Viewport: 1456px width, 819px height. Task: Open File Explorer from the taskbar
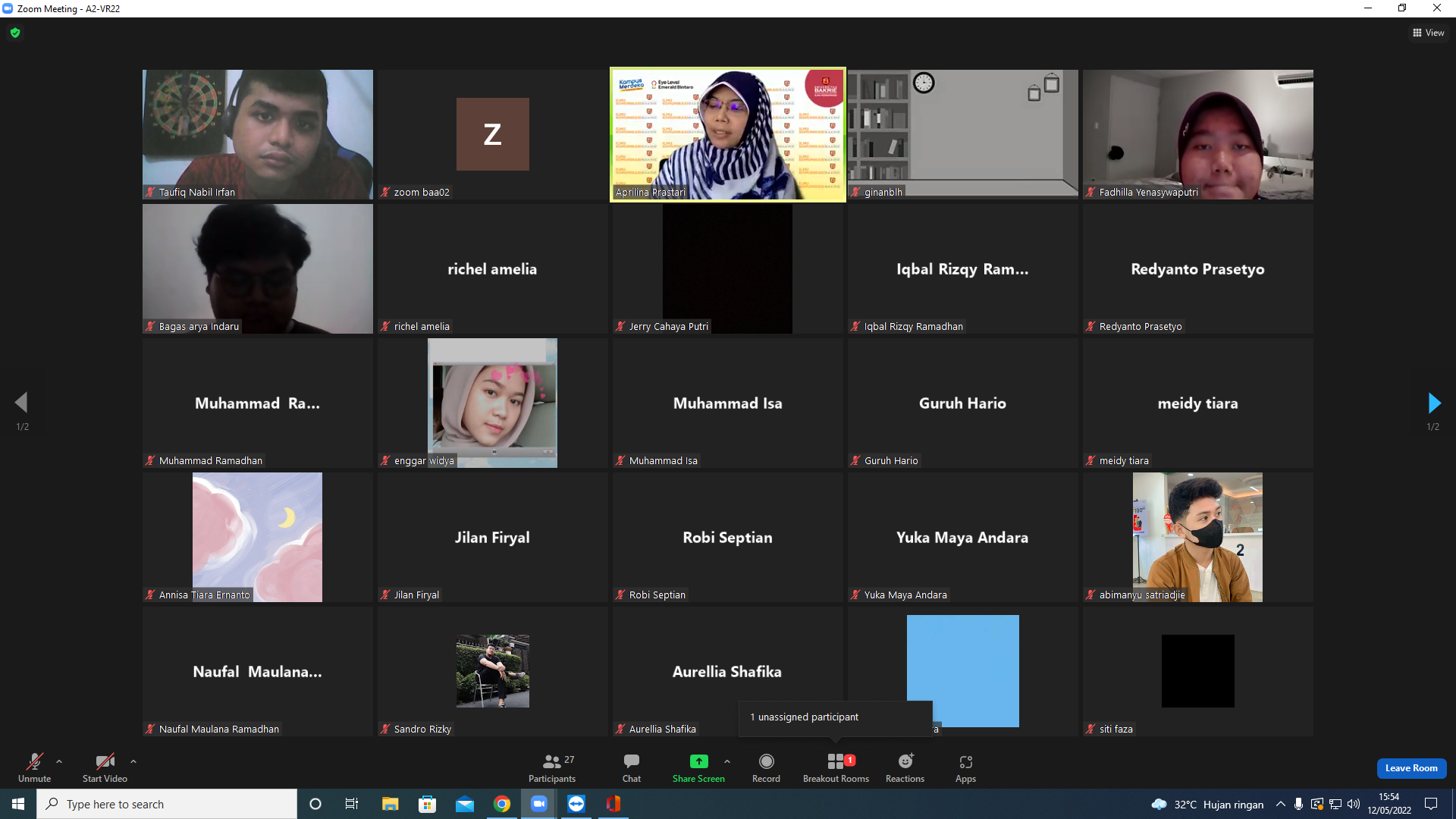[x=390, y=804]
